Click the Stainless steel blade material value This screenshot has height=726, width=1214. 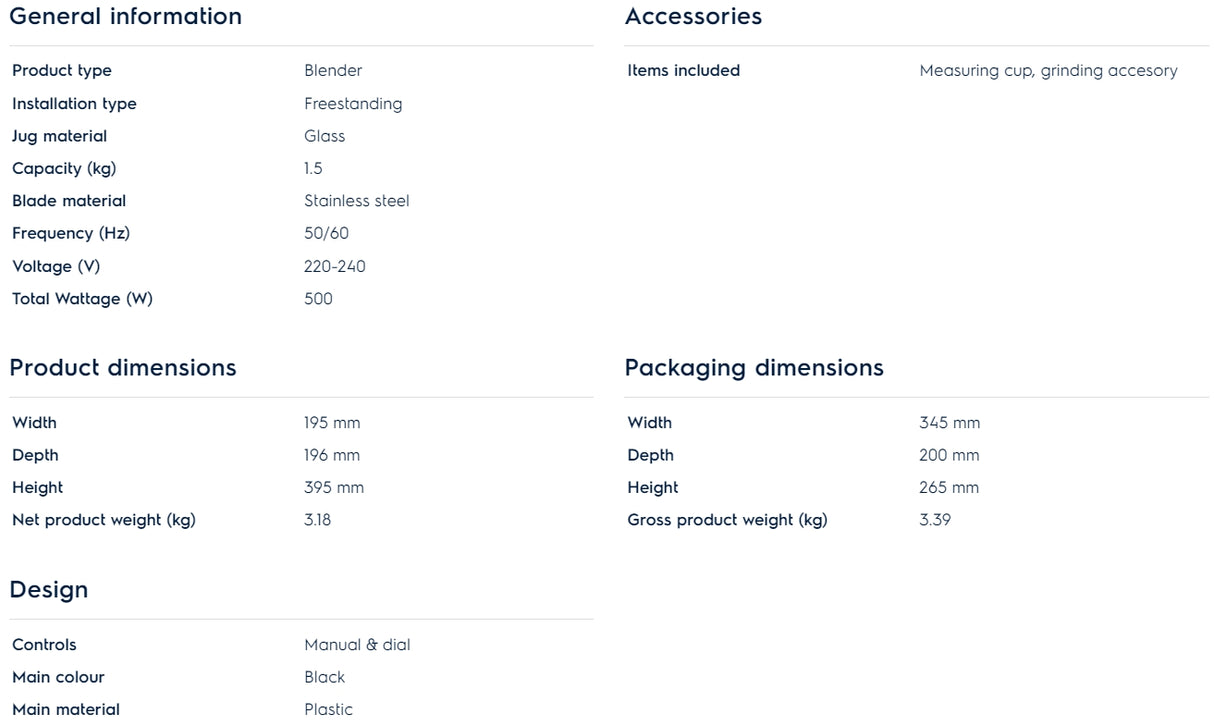[356, 201]
